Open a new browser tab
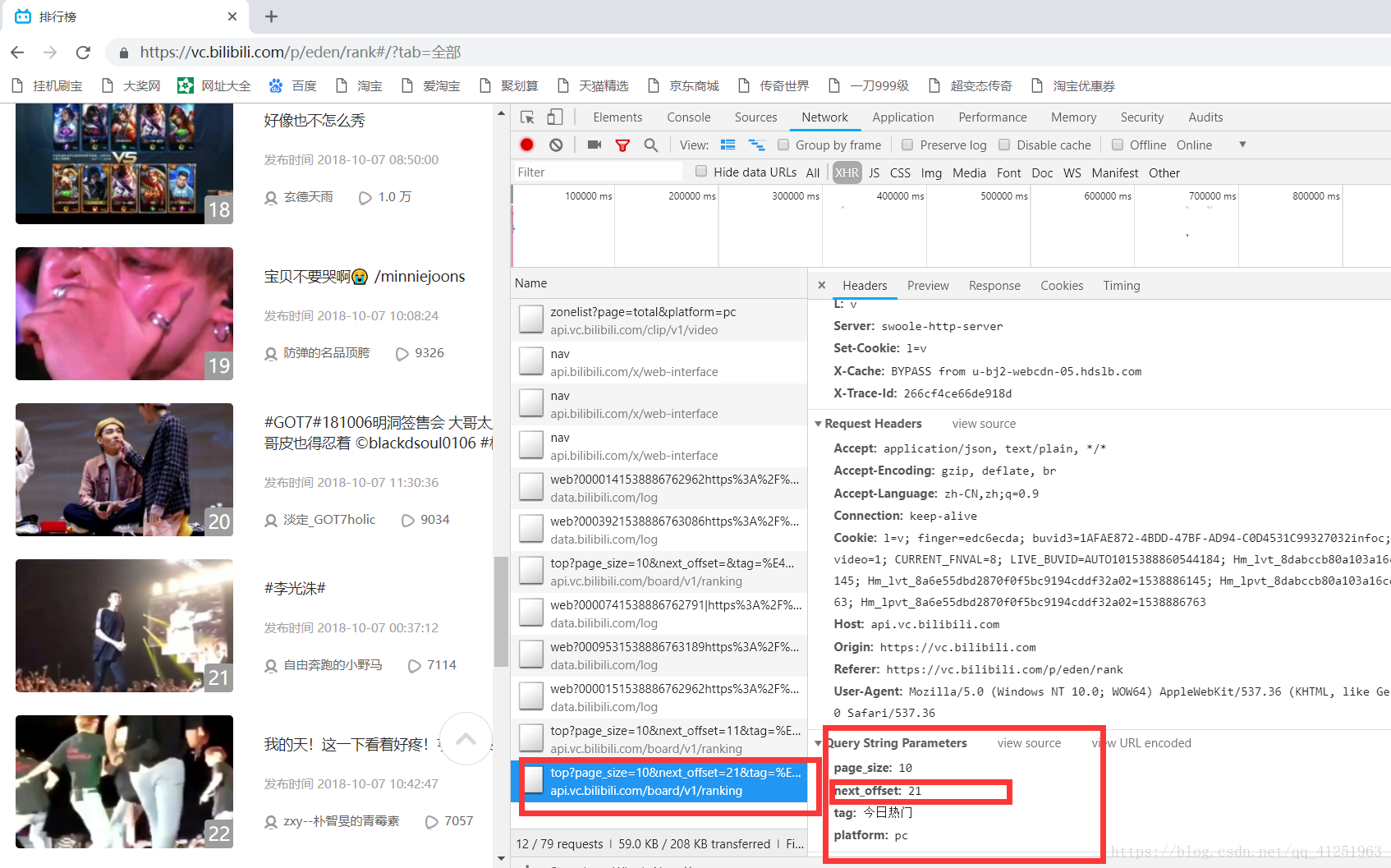Image resolution: width=1391 pixels, height=868 pixels. click(x=272, y=16)
